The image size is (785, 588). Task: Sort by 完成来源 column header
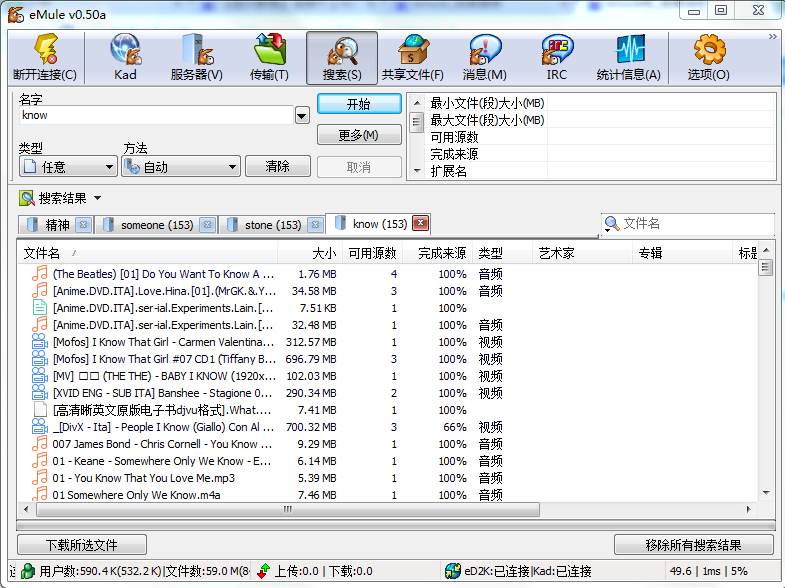tap(438, 253)
